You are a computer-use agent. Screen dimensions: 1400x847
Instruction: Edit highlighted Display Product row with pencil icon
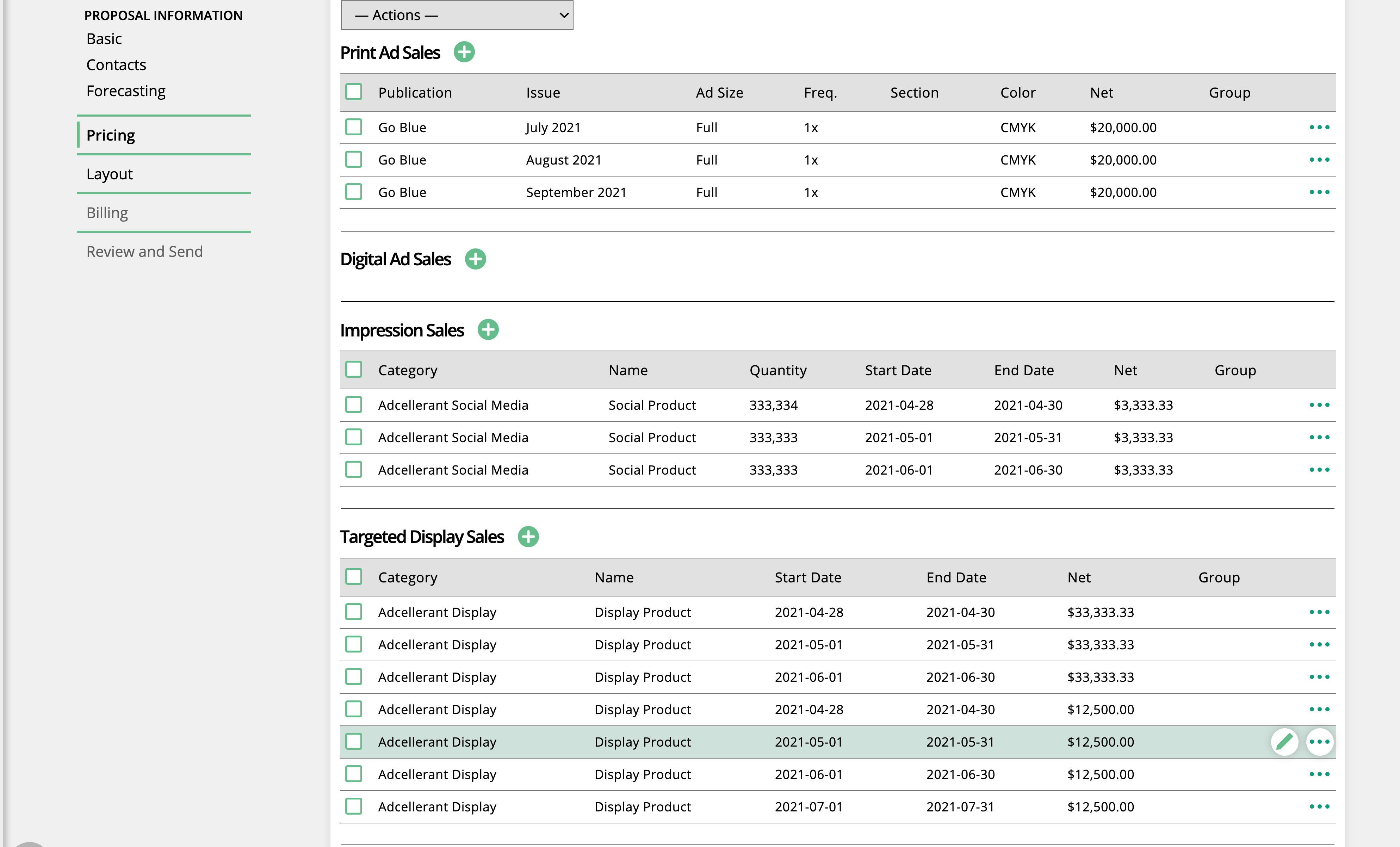(1284, 742)
